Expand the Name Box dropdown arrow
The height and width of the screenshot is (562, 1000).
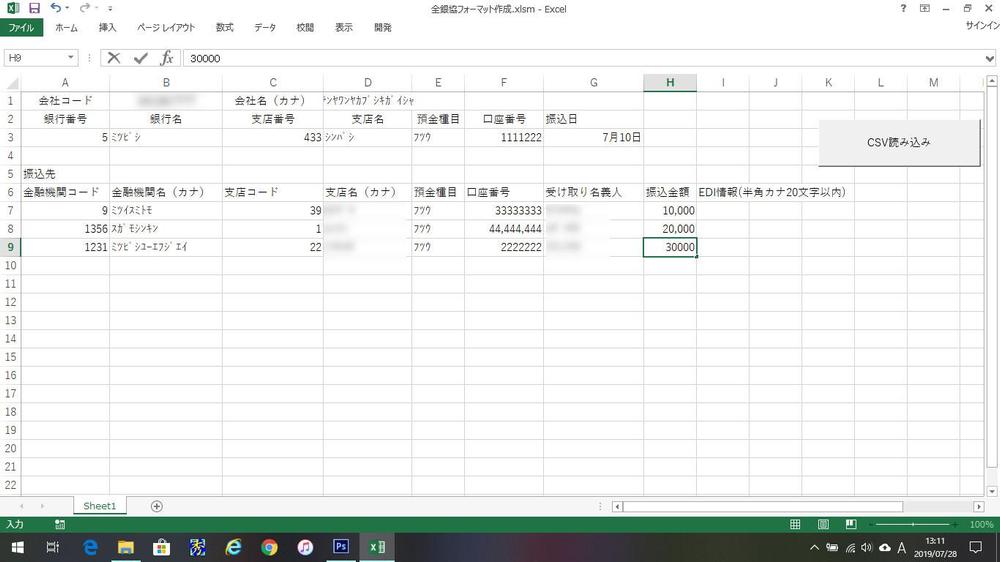[71, 57]
